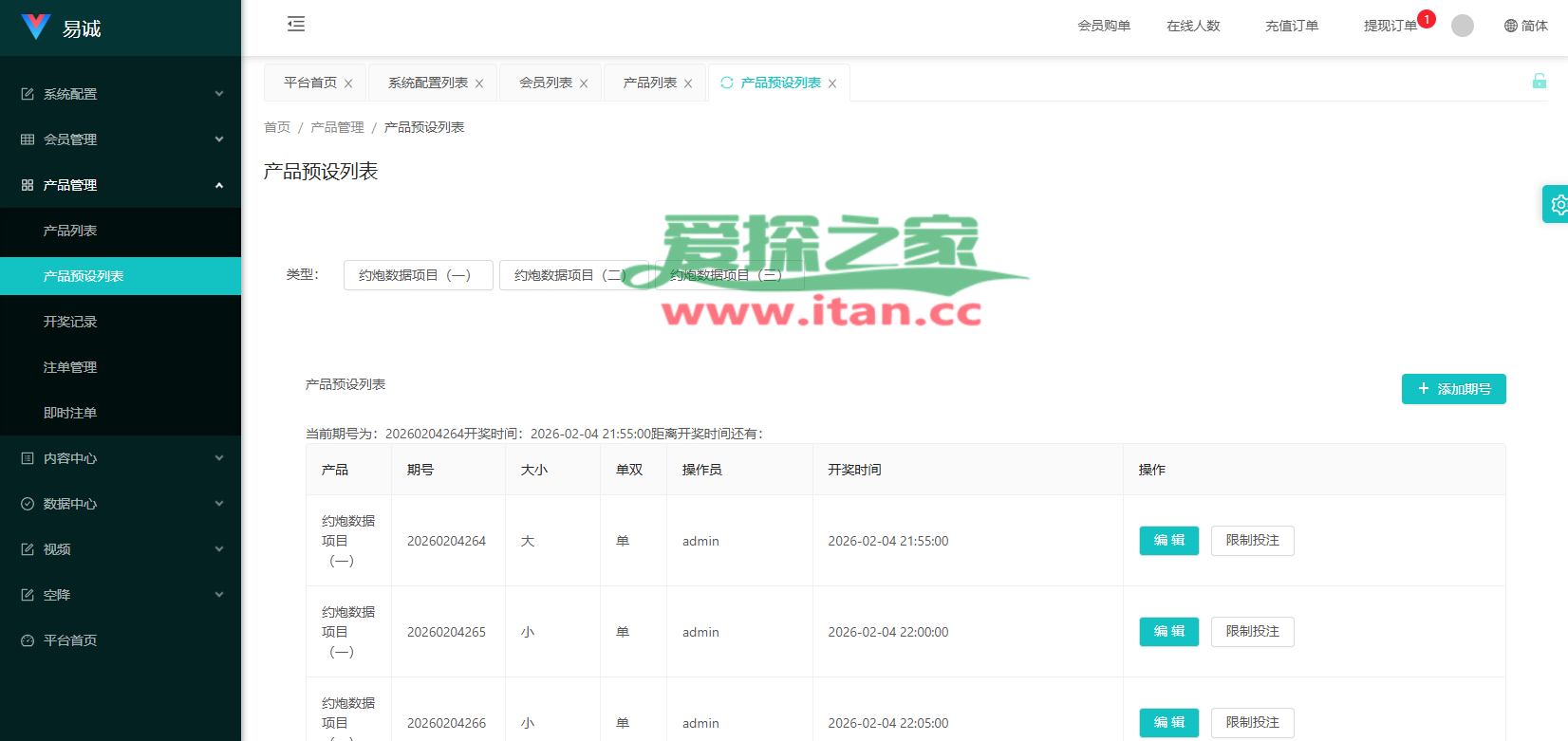The height and width of the screenshot is (741, 1568).
Task: Click the globe language icon
Action: click(1510, 26)
